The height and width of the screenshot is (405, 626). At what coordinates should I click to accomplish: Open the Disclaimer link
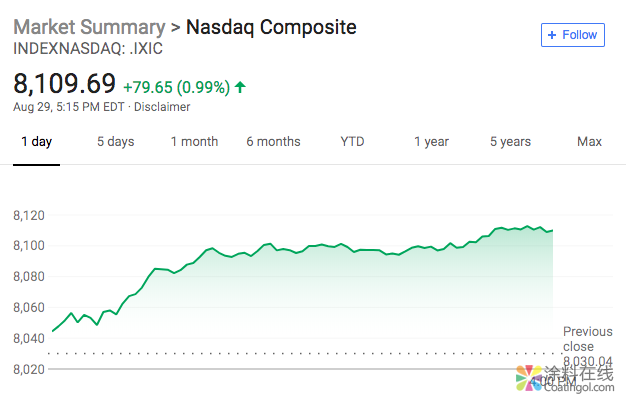coord(162,107)
